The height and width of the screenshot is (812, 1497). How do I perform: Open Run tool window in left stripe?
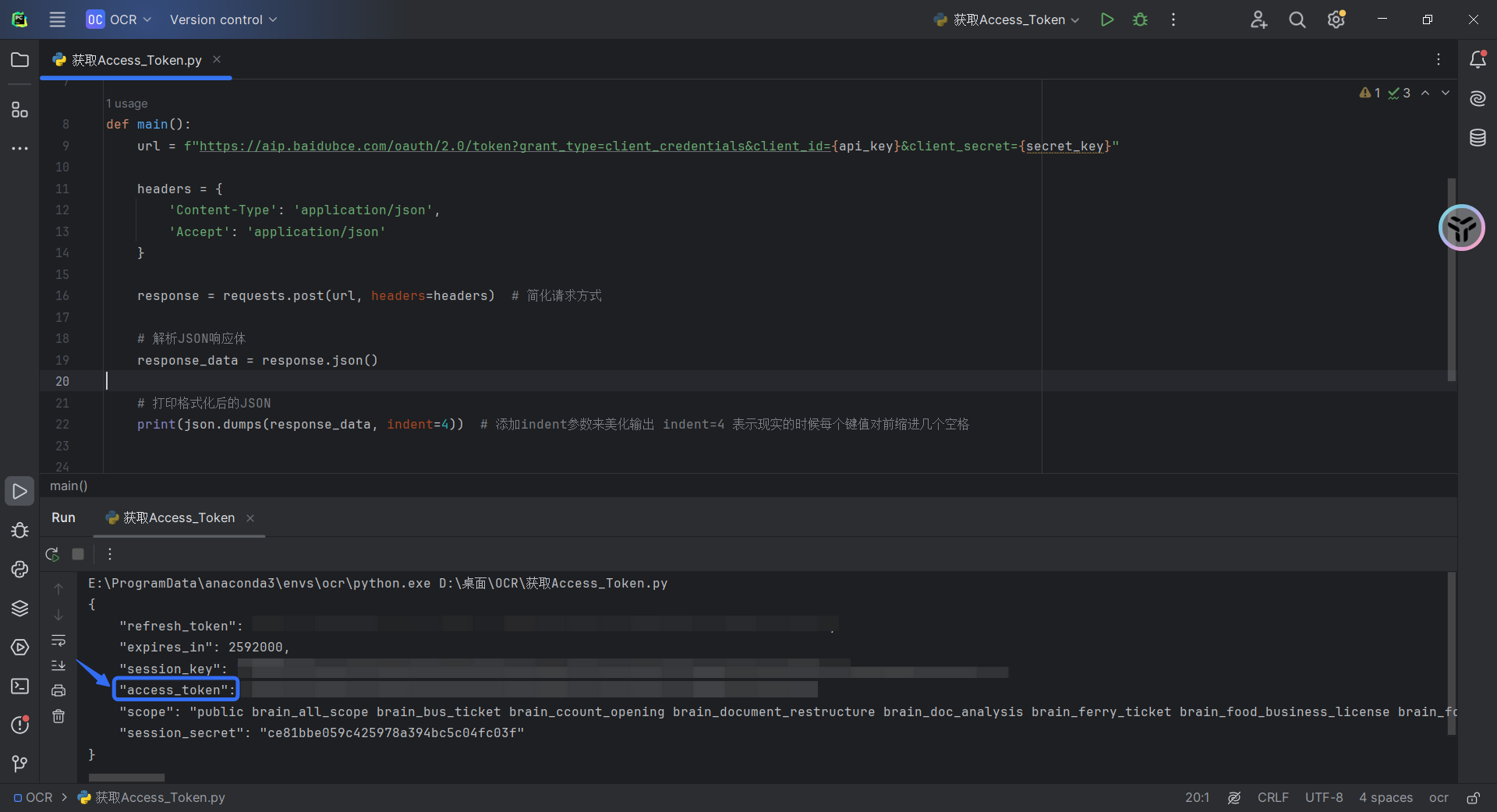pyautogui.click(x=19, y=491)
